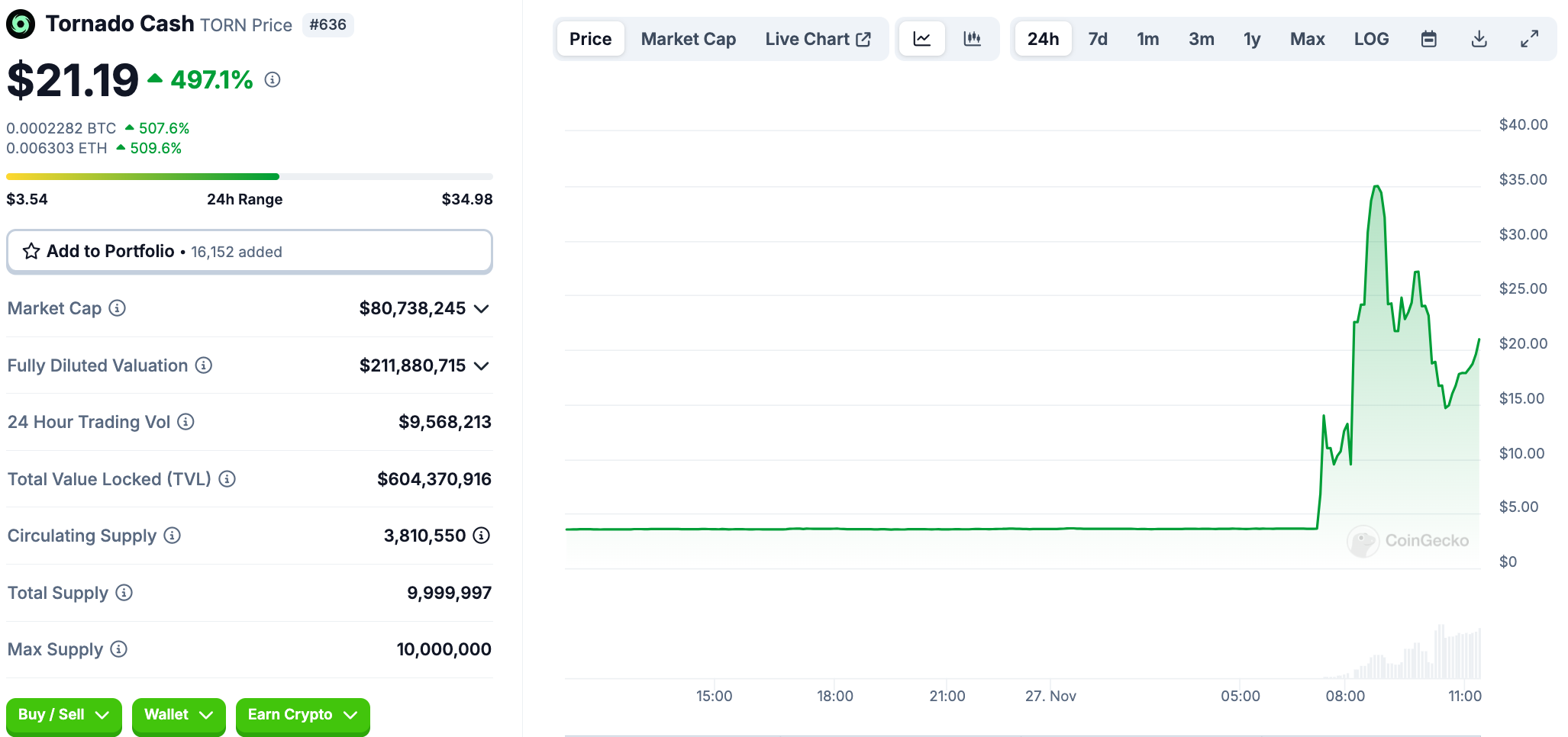Click the 507.6% BTC change percentage
This screenshot has width=1568, height=737.
point(164,128)
